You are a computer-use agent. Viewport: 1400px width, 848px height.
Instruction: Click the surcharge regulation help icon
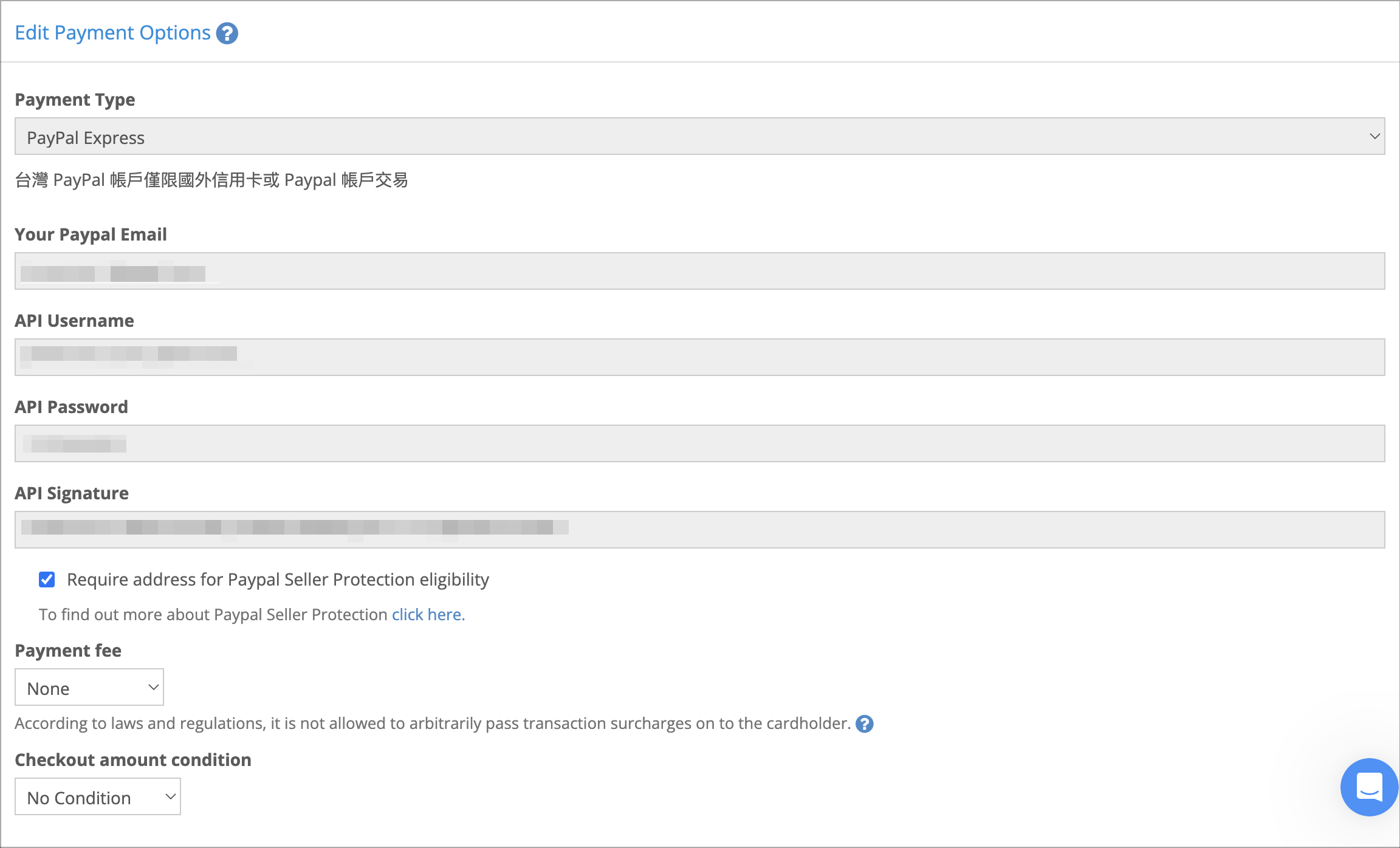pos(864,723)
